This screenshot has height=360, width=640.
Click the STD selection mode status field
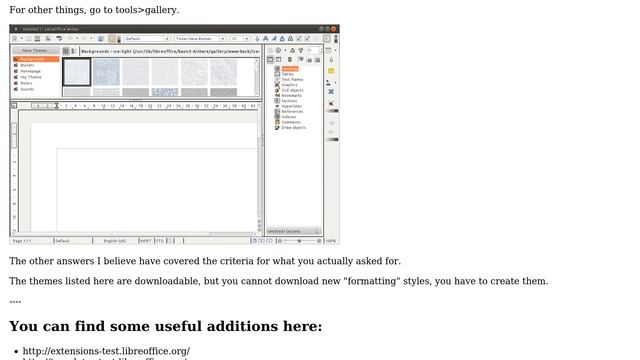point(160,241)
